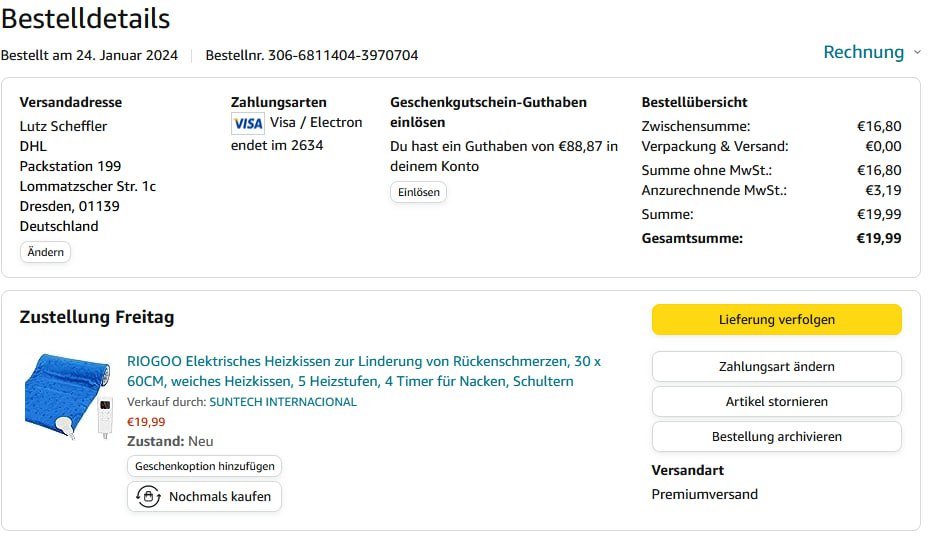Track shipment via Lieferung verfolgen
Image resolution: width=930 pixels, height=541 pixels.
[x=776, y=320]
